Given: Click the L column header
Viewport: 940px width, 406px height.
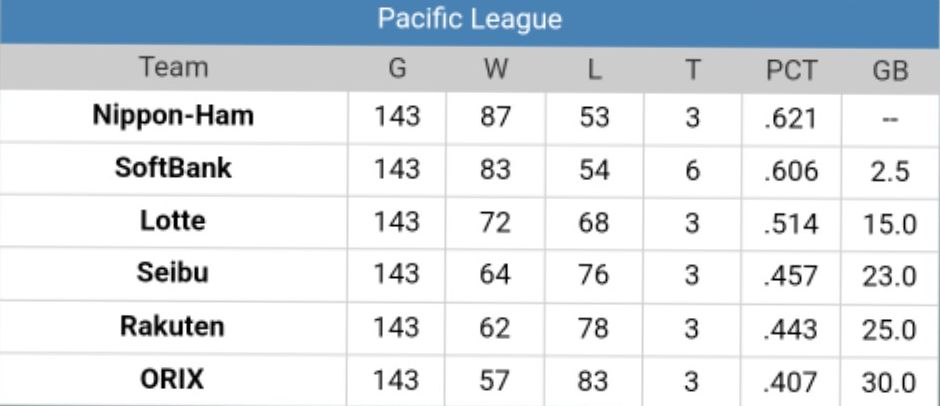Looking at the screenshot, I should click(x=593, y=69).
